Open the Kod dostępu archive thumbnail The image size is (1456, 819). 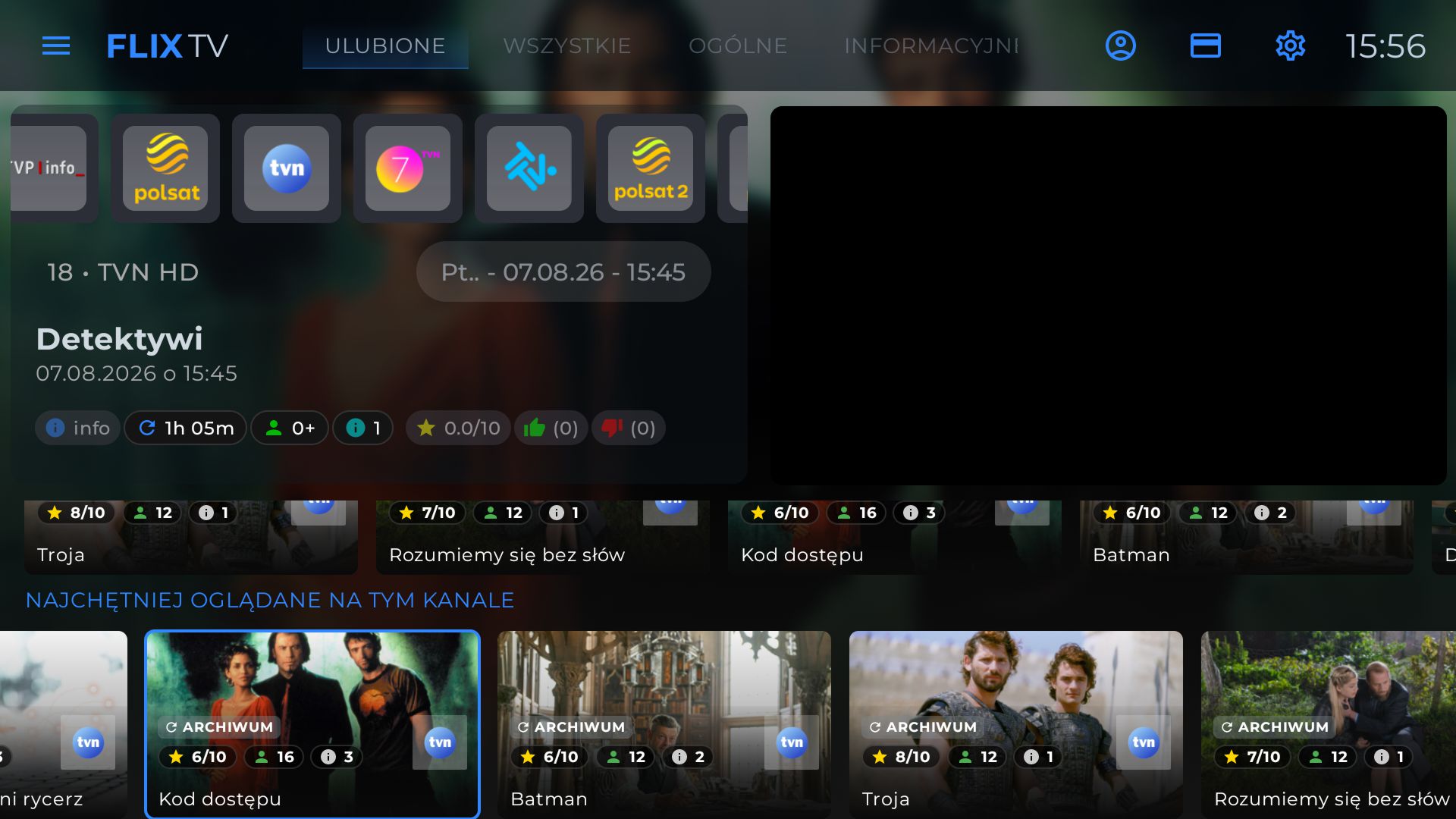(x=312, y=724)
